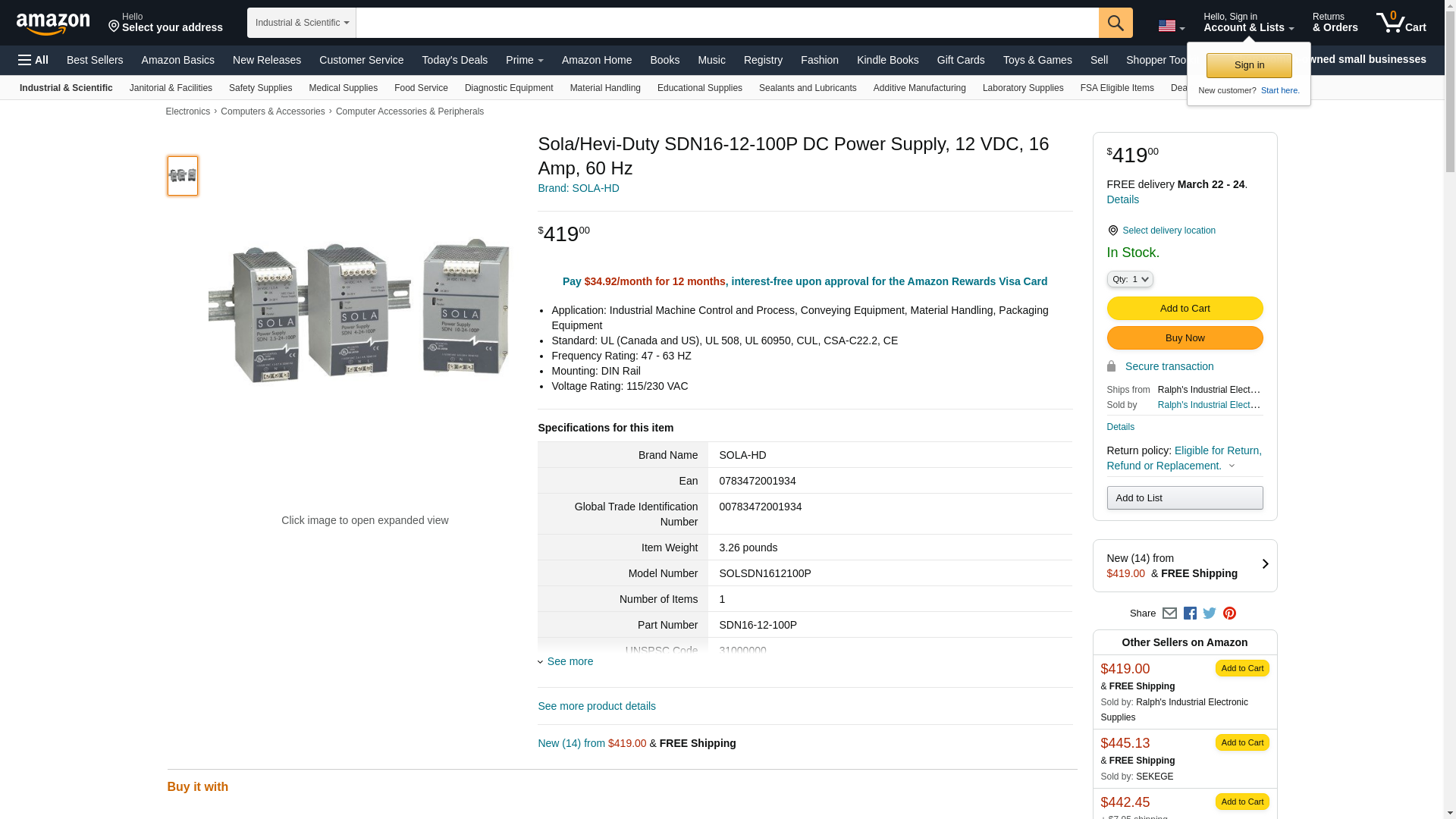
Task: Click the Brand: SOLA-HD link
Action: [x=578, y=188]
